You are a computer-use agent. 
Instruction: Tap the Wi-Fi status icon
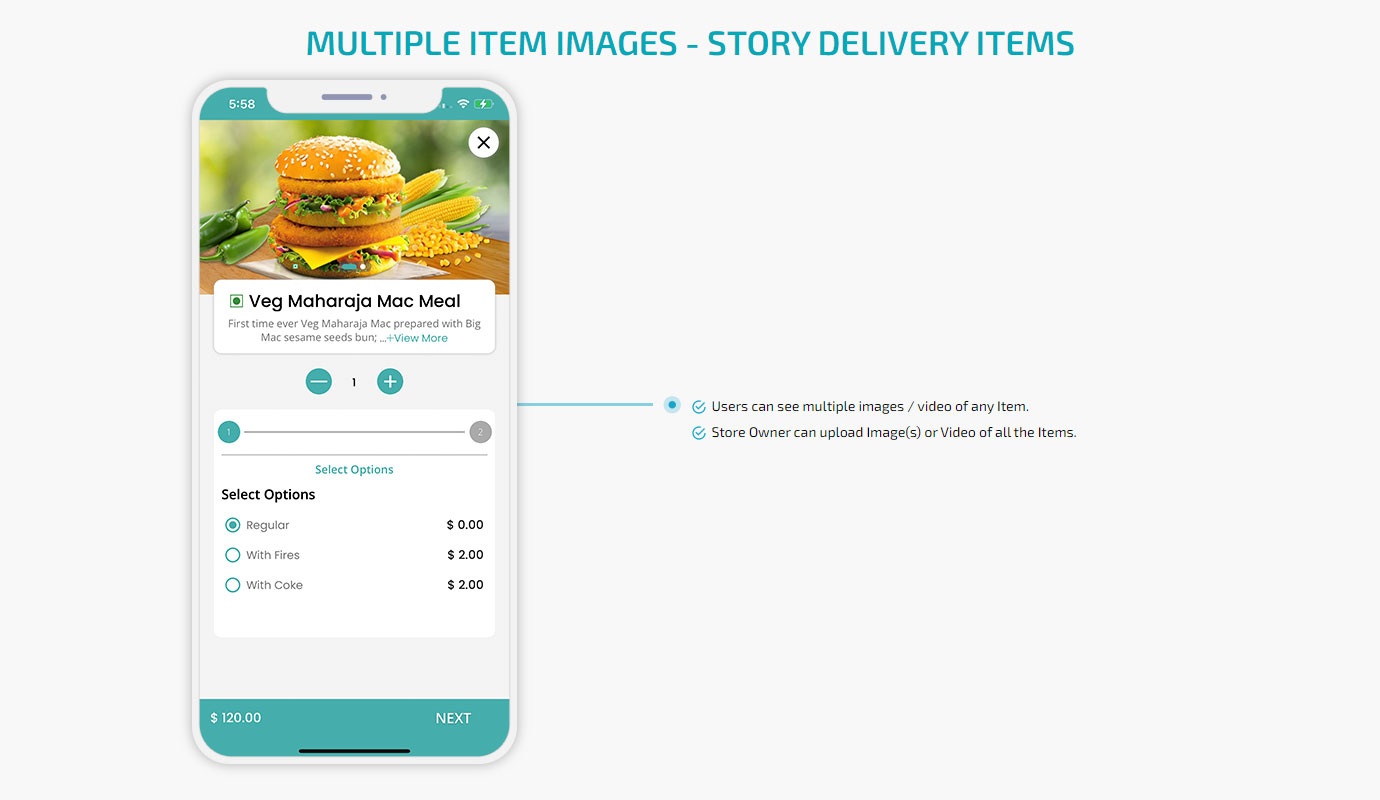463,104
